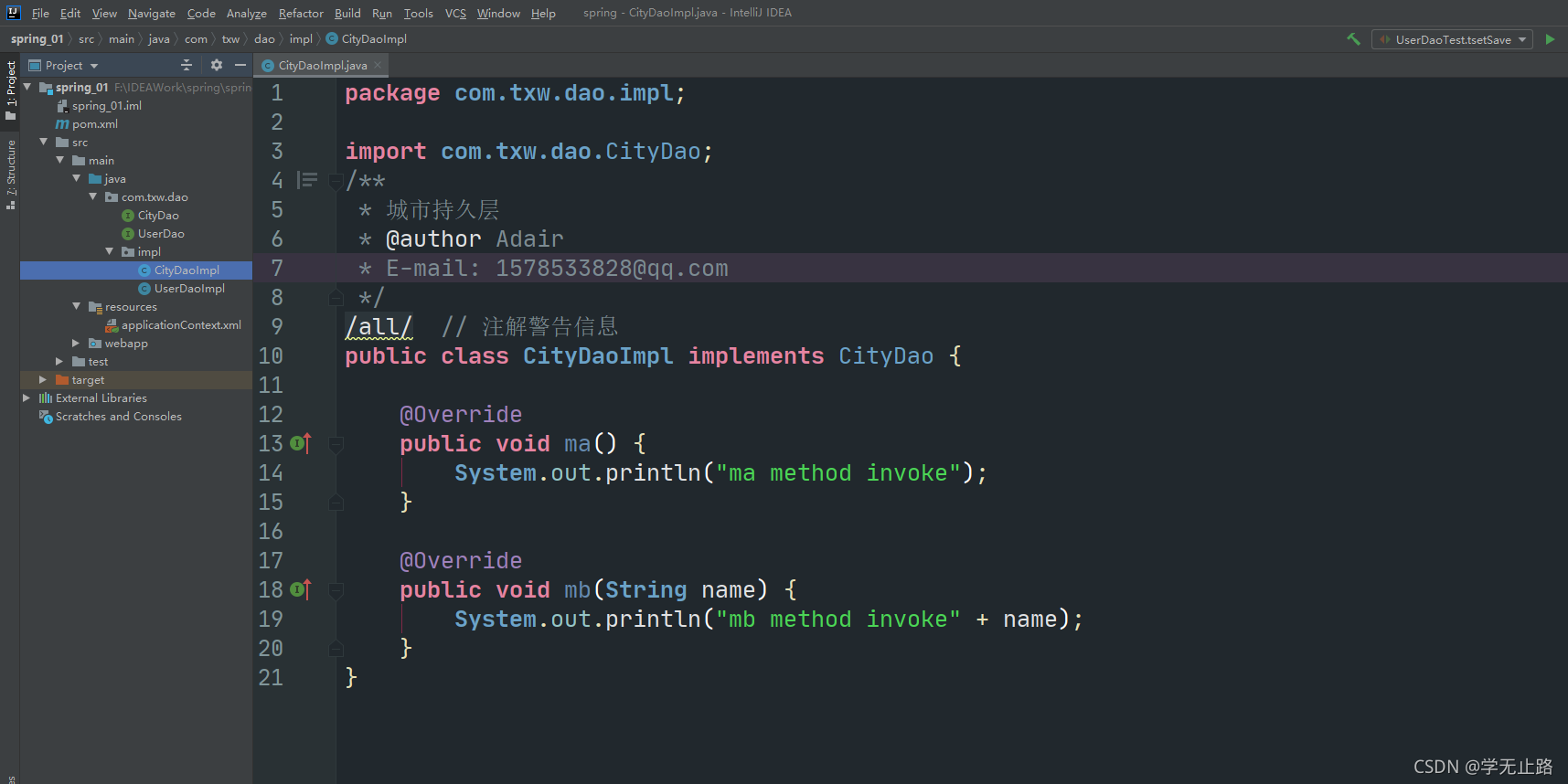
Task: Click the Build project hammer icon
Action: [1353, 39]
